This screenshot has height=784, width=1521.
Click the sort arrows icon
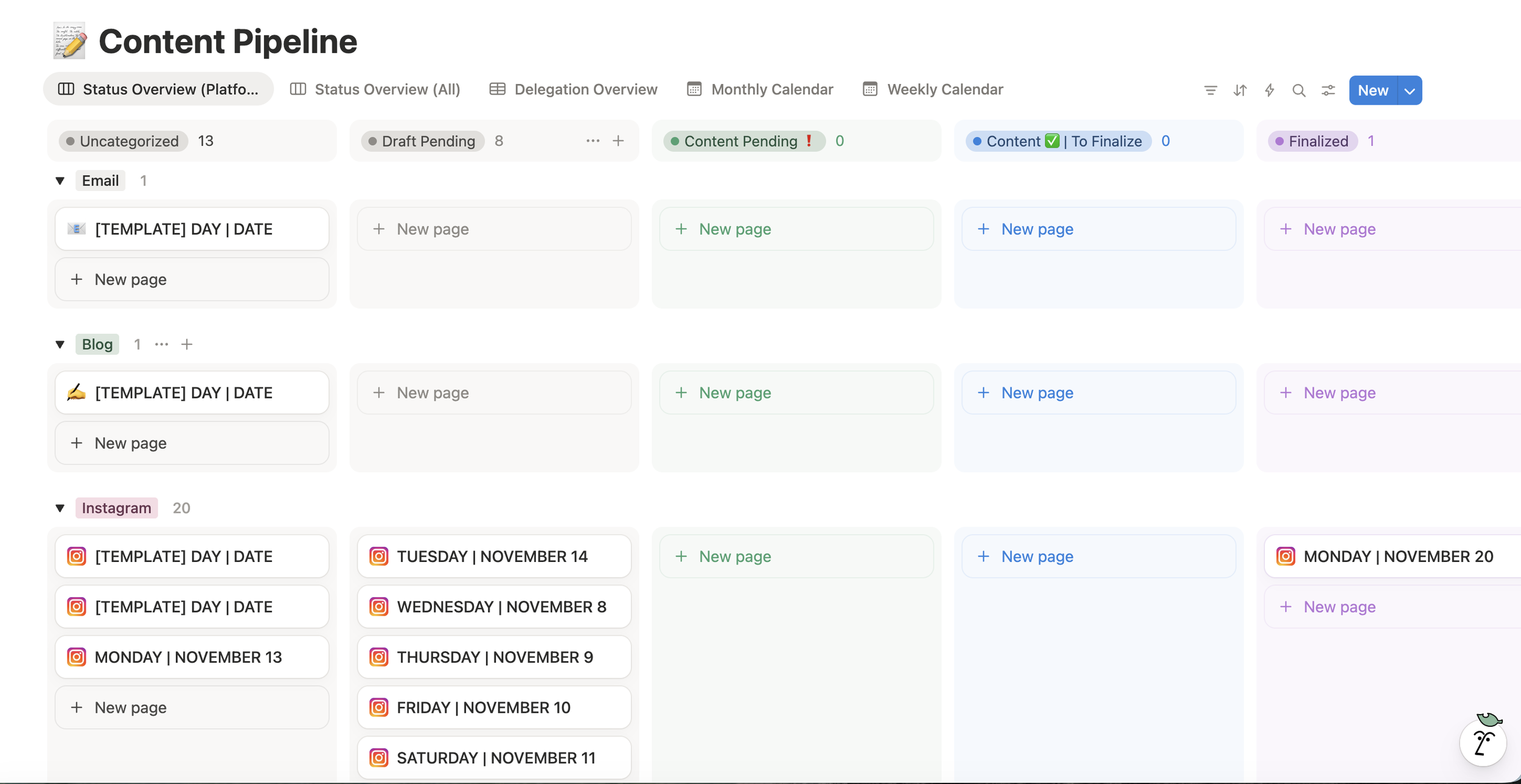click(1240, 91)
